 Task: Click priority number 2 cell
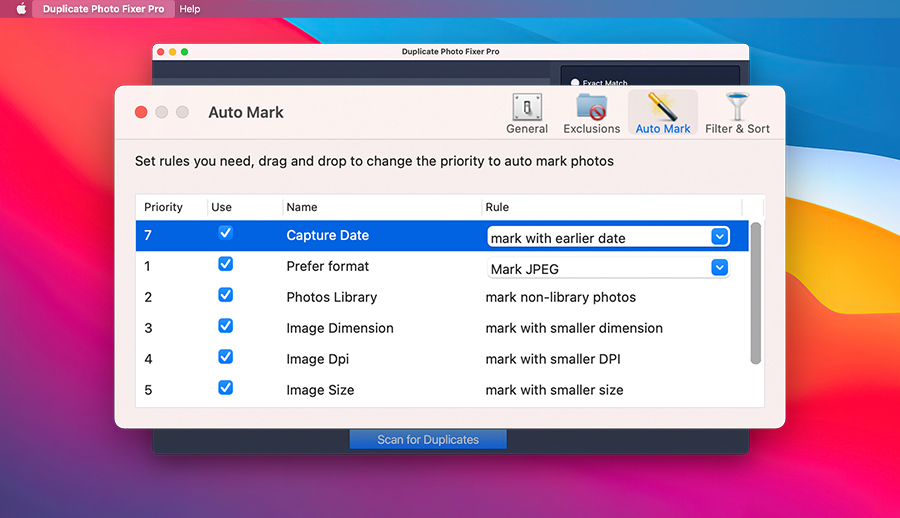coord(148,297)
